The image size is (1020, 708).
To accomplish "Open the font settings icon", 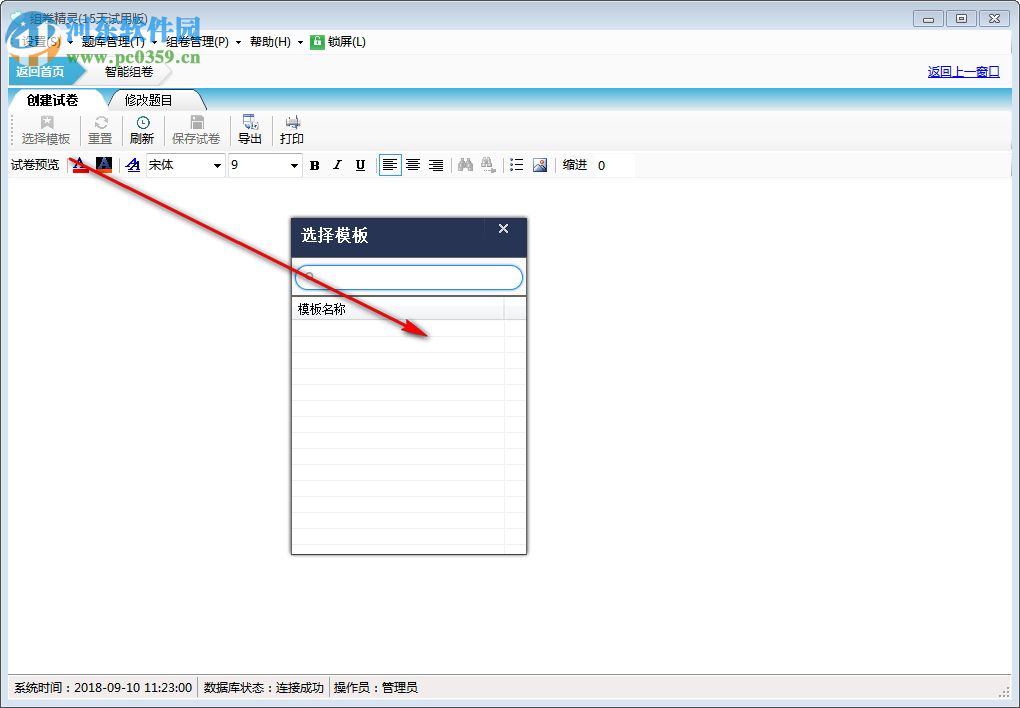I will click(x=133, y=165).
